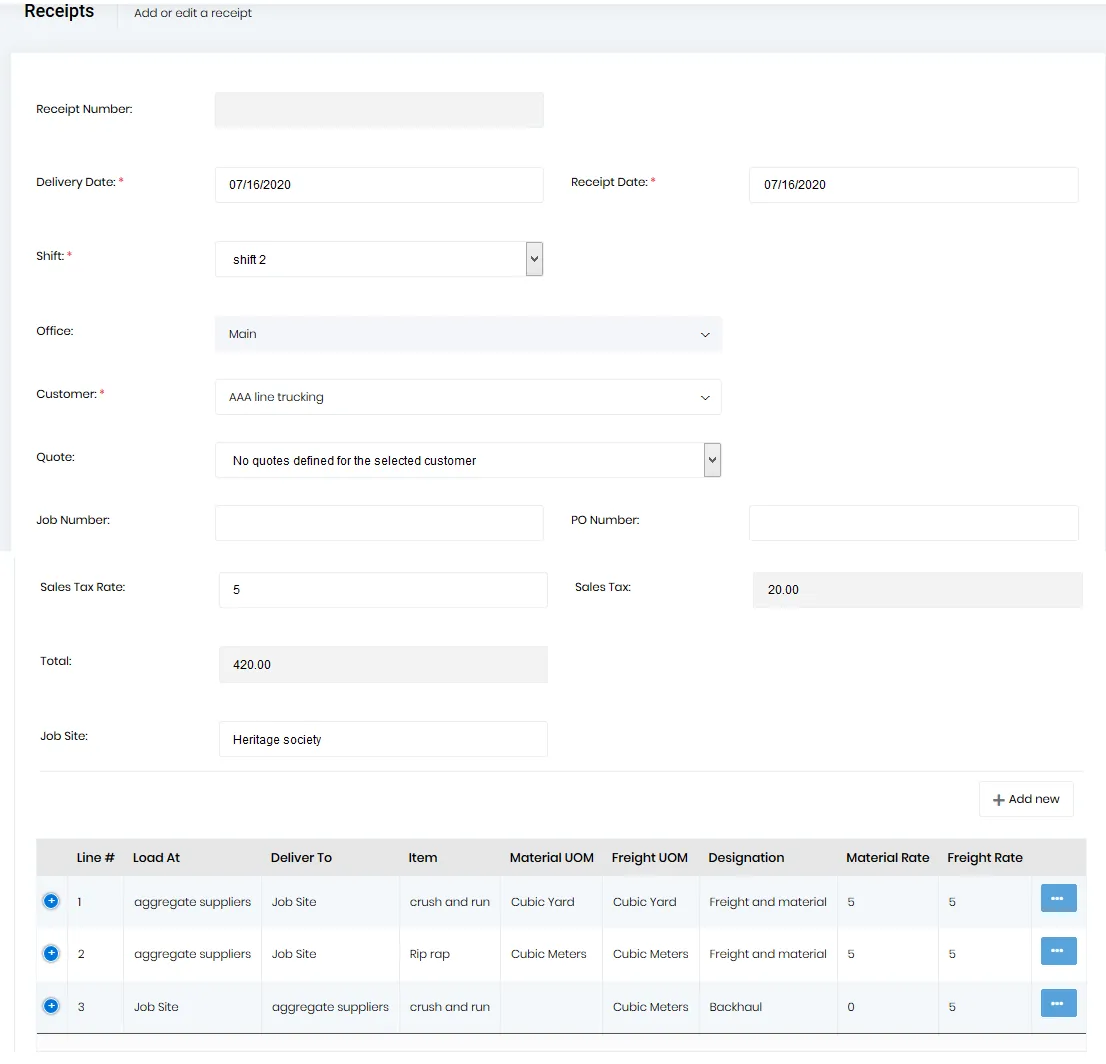Open the Office dropdown showing Main
The height and width of the screenshot is (1064, 1106).
[468, 334]
